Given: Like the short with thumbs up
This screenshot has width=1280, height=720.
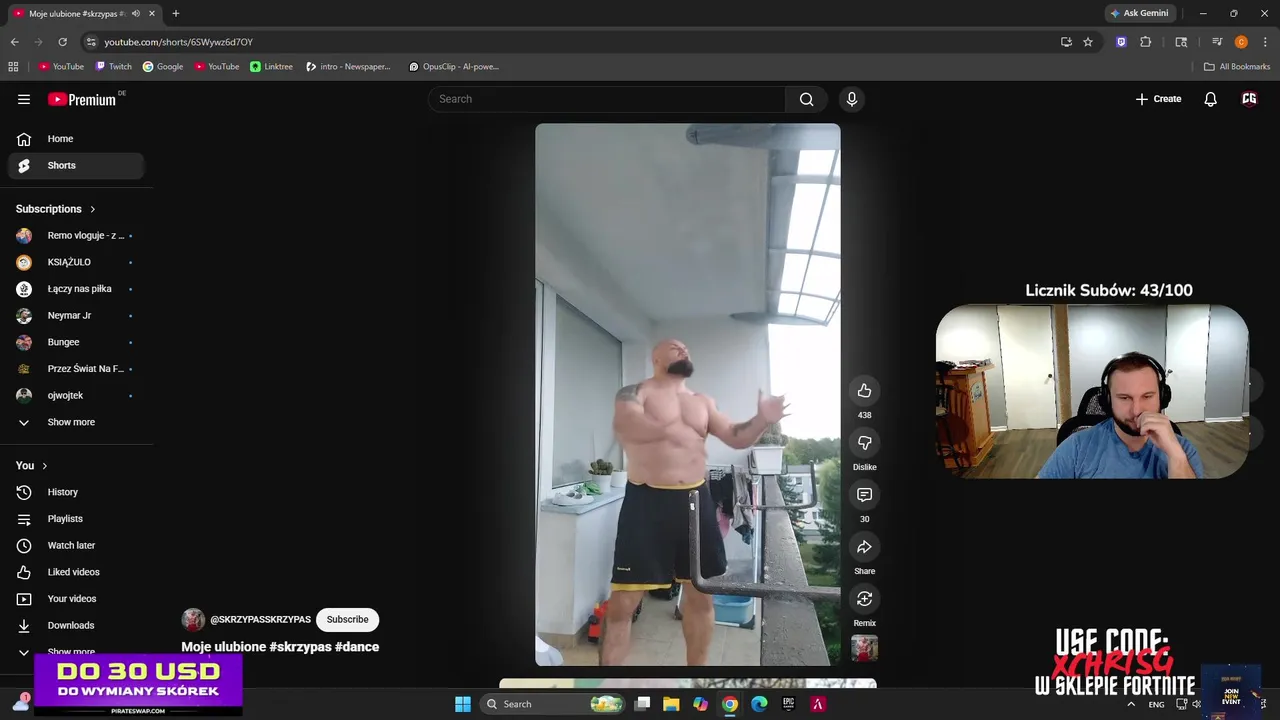Looking at the screenshot, I should [865, 391].
